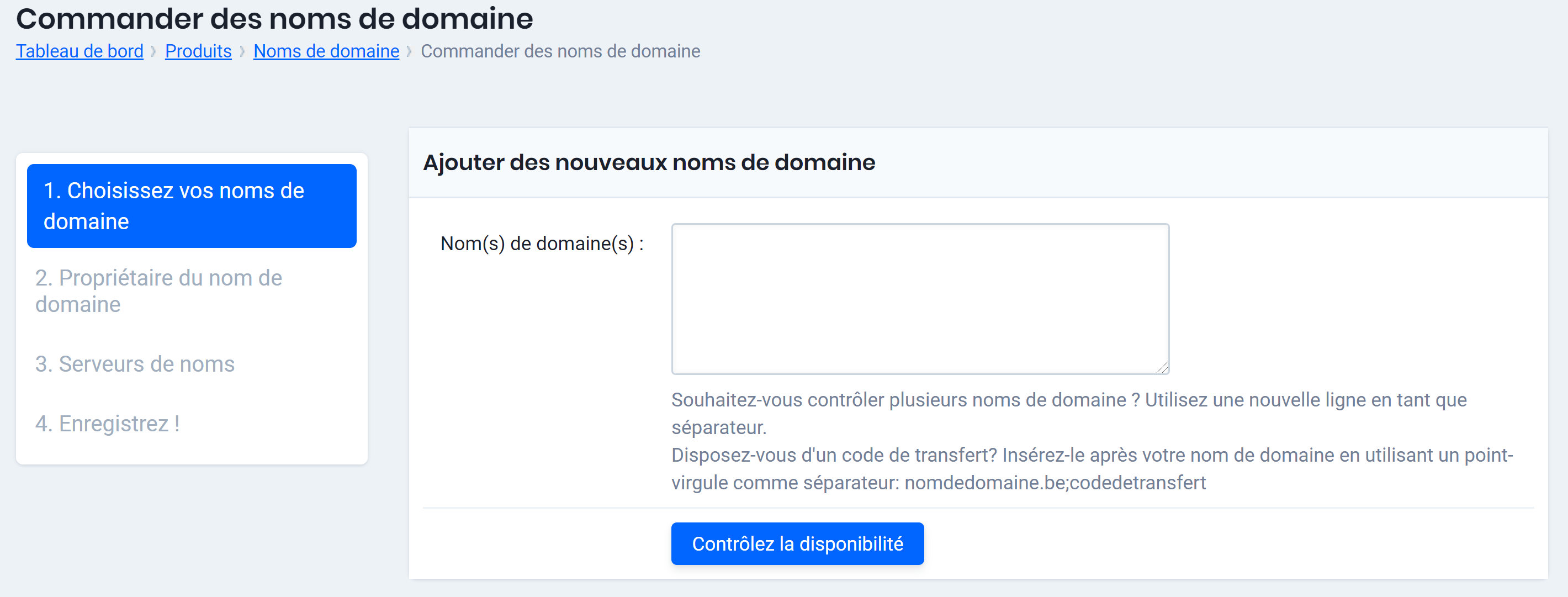Viewport: 1568px width, 597px height.
Task: Navigate to "Produits" via breadcrumb
Action: [x=198, y=51]
